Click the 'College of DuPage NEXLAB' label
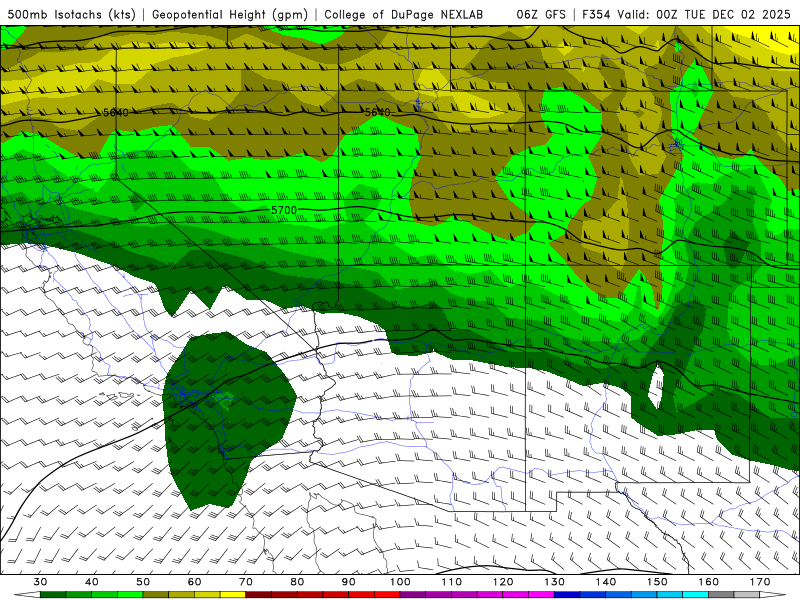The image size is (800, 600). [x=404, y=14]
